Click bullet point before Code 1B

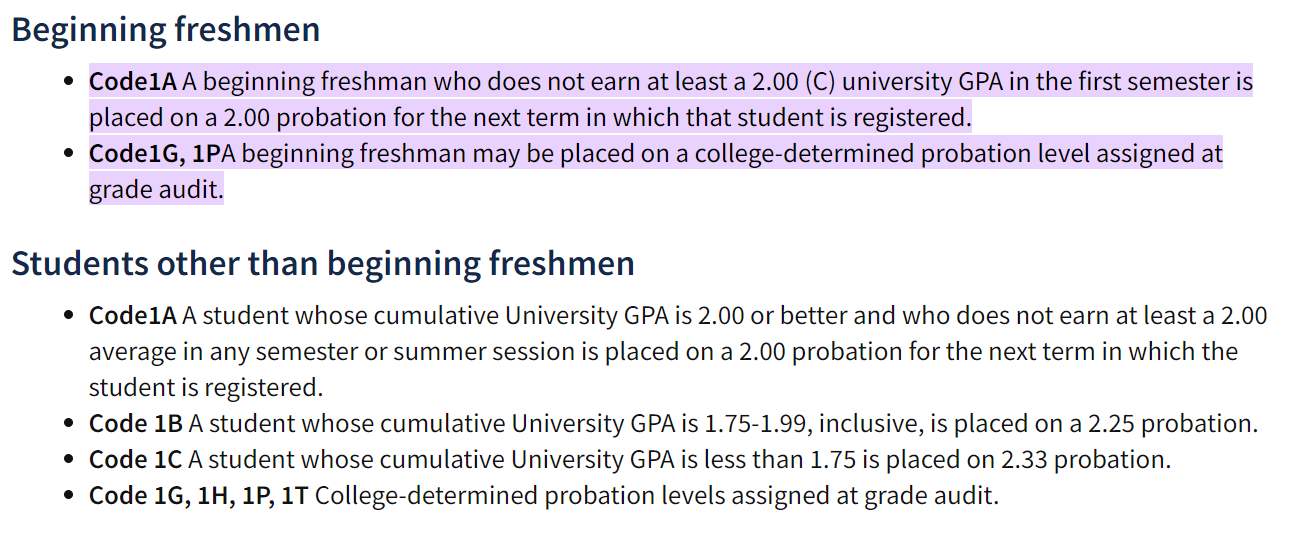tap(68, 424)
